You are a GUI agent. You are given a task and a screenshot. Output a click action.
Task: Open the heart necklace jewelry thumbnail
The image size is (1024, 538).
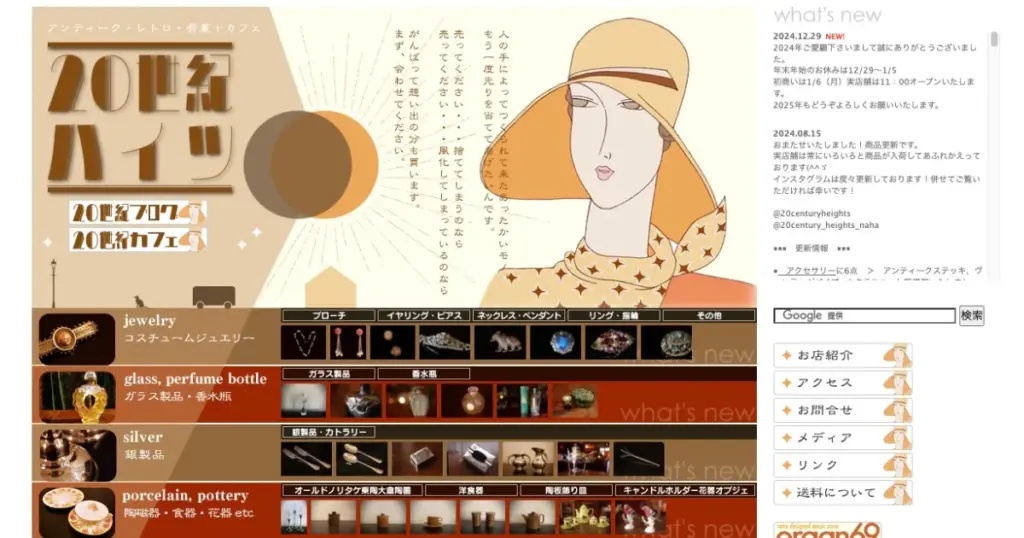(x=304, y=342)
